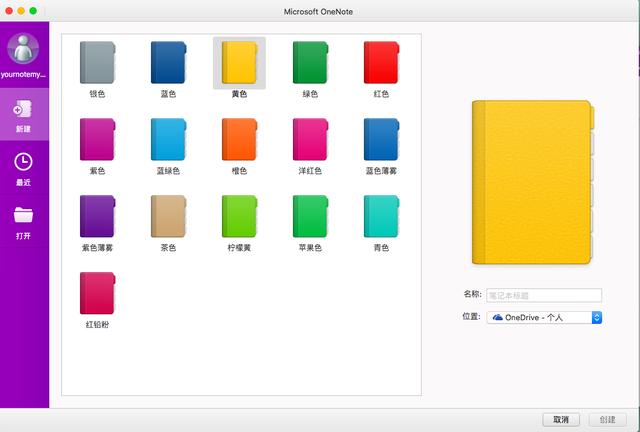Select the purple (紫色) notebook icon
640x432 pixels.
point(97,139)
